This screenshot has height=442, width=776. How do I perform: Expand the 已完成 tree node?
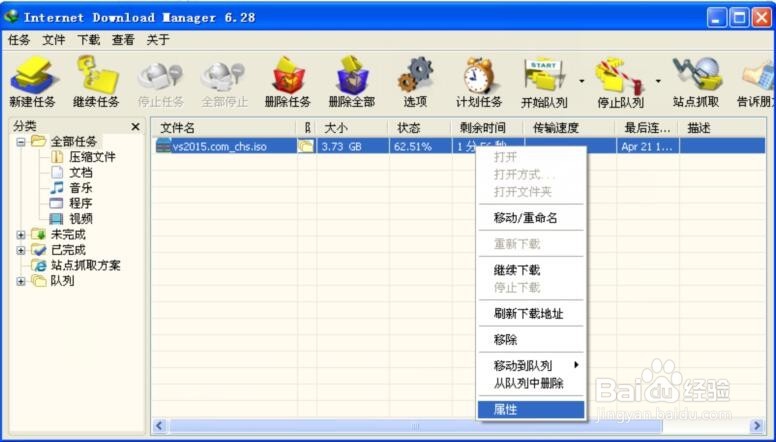click(20, 250)
